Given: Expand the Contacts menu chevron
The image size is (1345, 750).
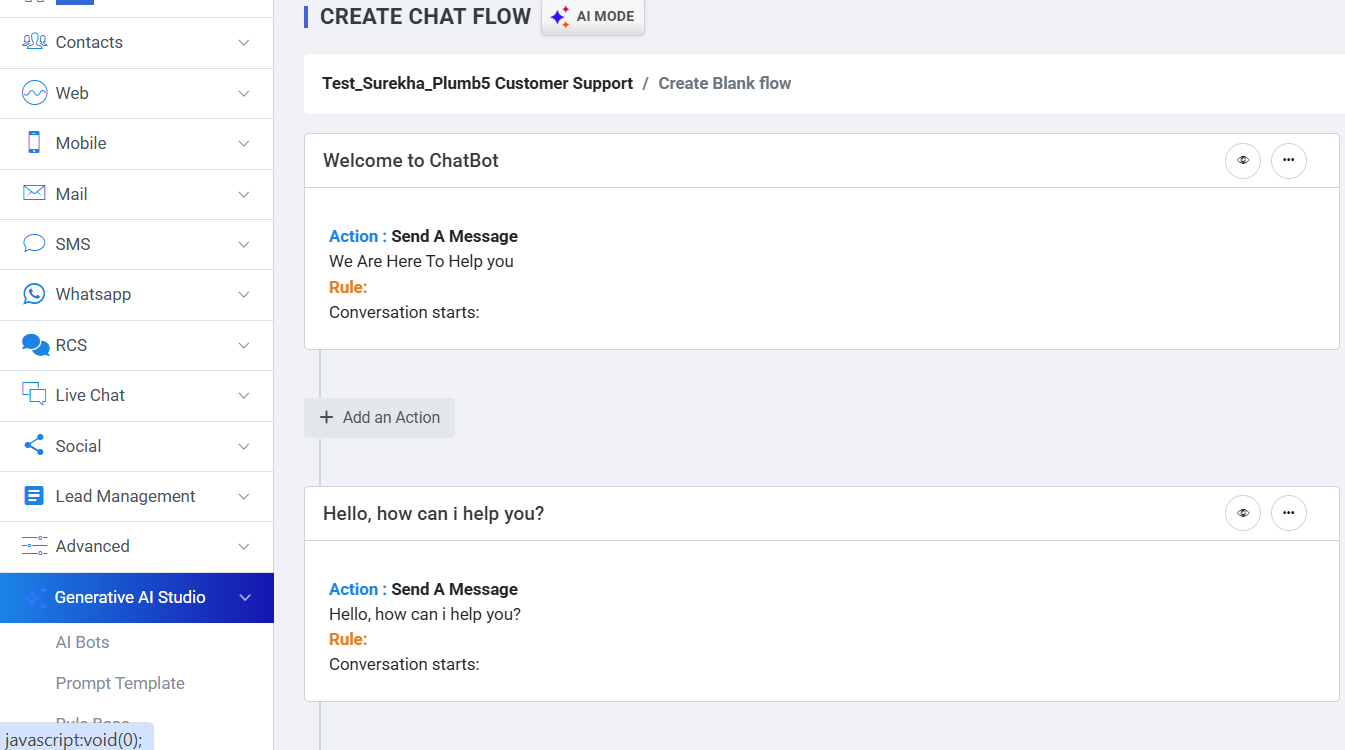Looking at the screenshot, I should pos(244,42).
